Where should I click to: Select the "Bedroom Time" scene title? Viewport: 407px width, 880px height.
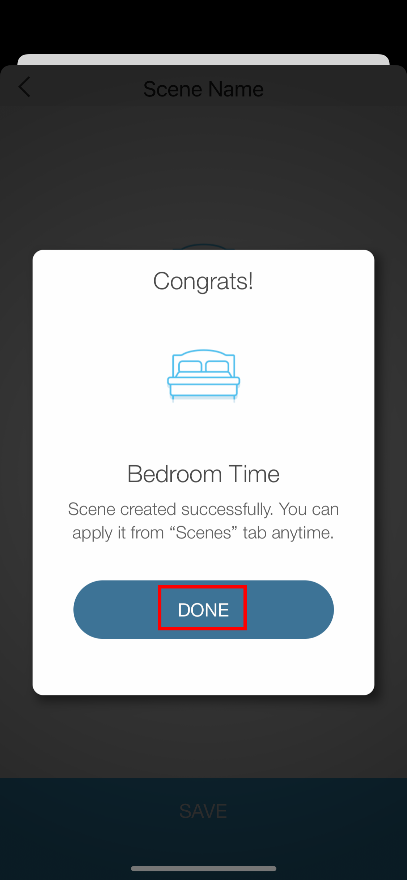pyautogui.click(x=203, y=474)
